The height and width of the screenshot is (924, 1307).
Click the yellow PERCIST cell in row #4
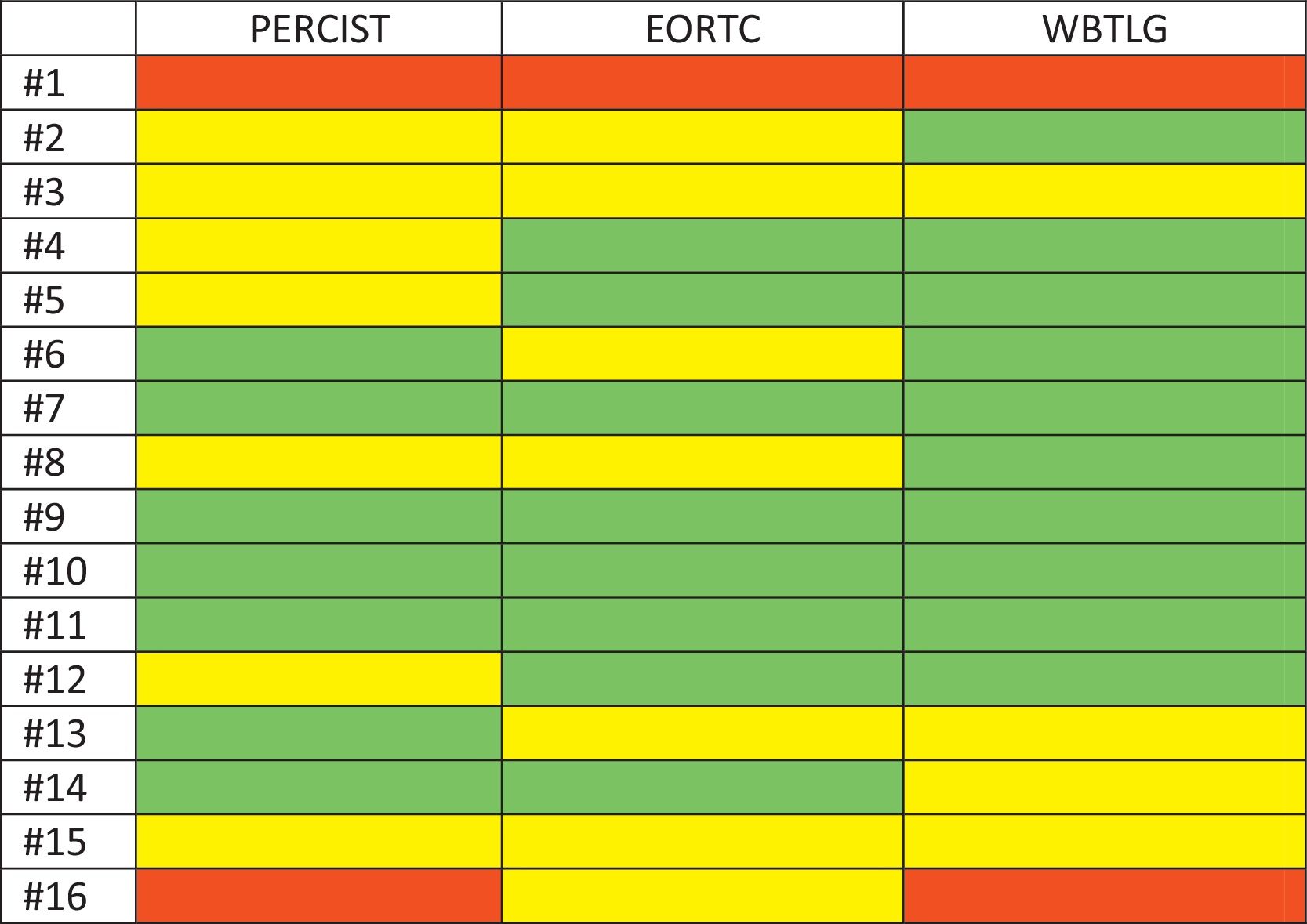(319, 245)
